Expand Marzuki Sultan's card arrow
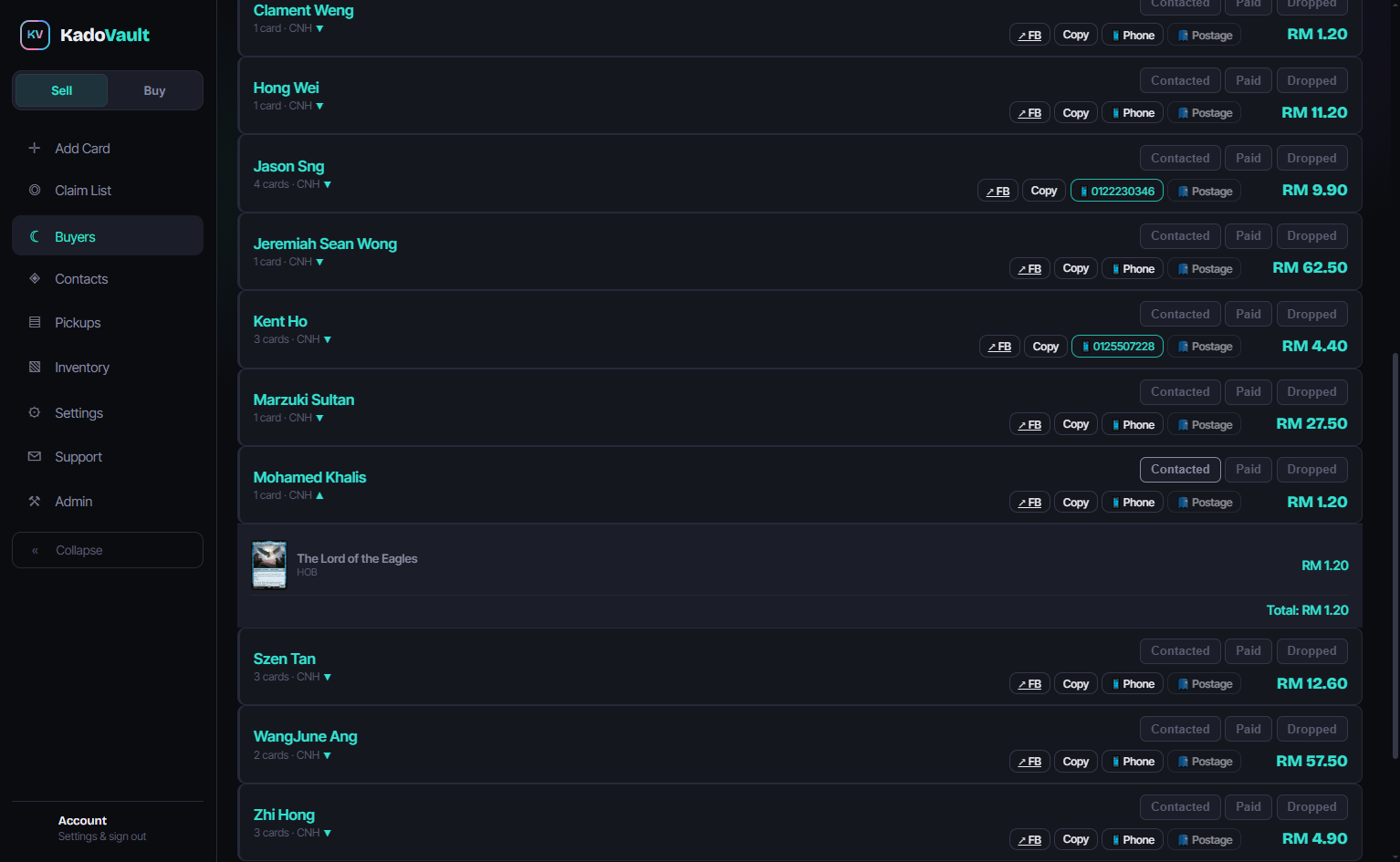Viewport: 1400px width, 862px height. pyautogui.click(x=319, y=419)
